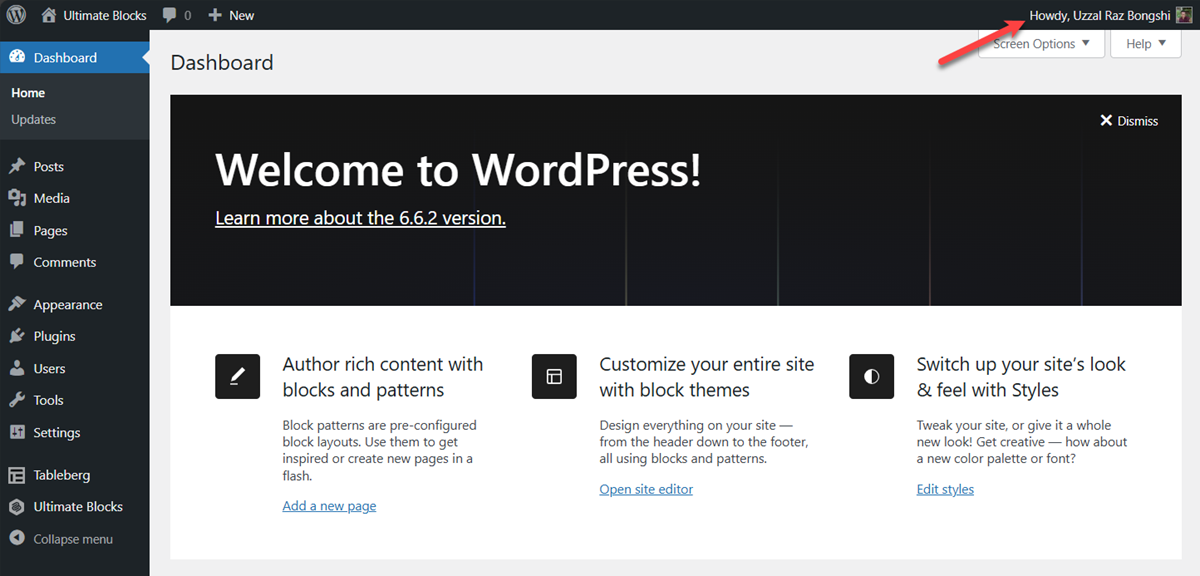Viewport: 1200px width, 576px height.
Task: Click the Tableberg table icon in sidebar
Action: [x=20, y=474]
